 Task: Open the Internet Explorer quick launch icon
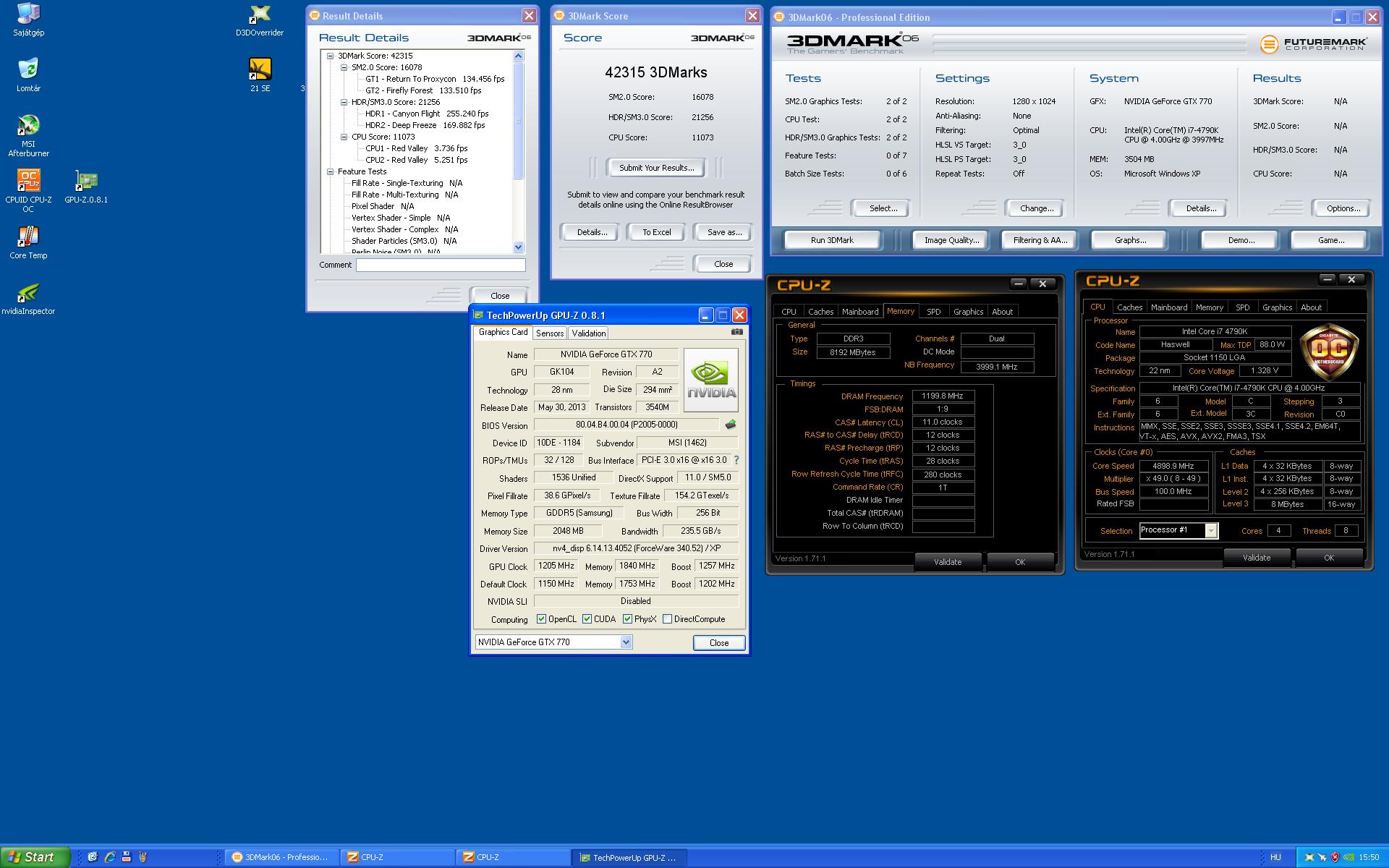(110, 857)
